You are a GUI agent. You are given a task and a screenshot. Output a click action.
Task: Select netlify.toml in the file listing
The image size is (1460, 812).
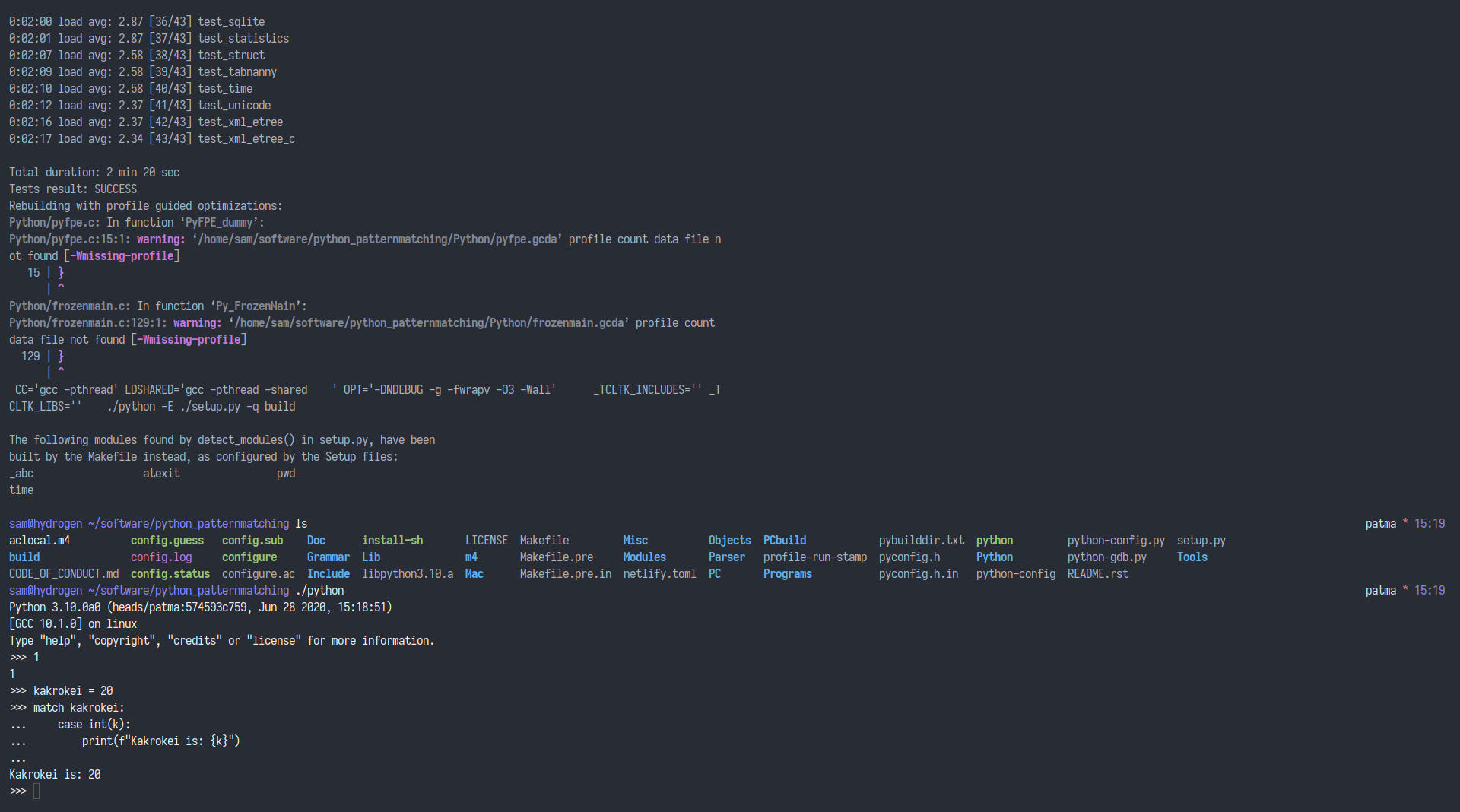coord(659,574)
